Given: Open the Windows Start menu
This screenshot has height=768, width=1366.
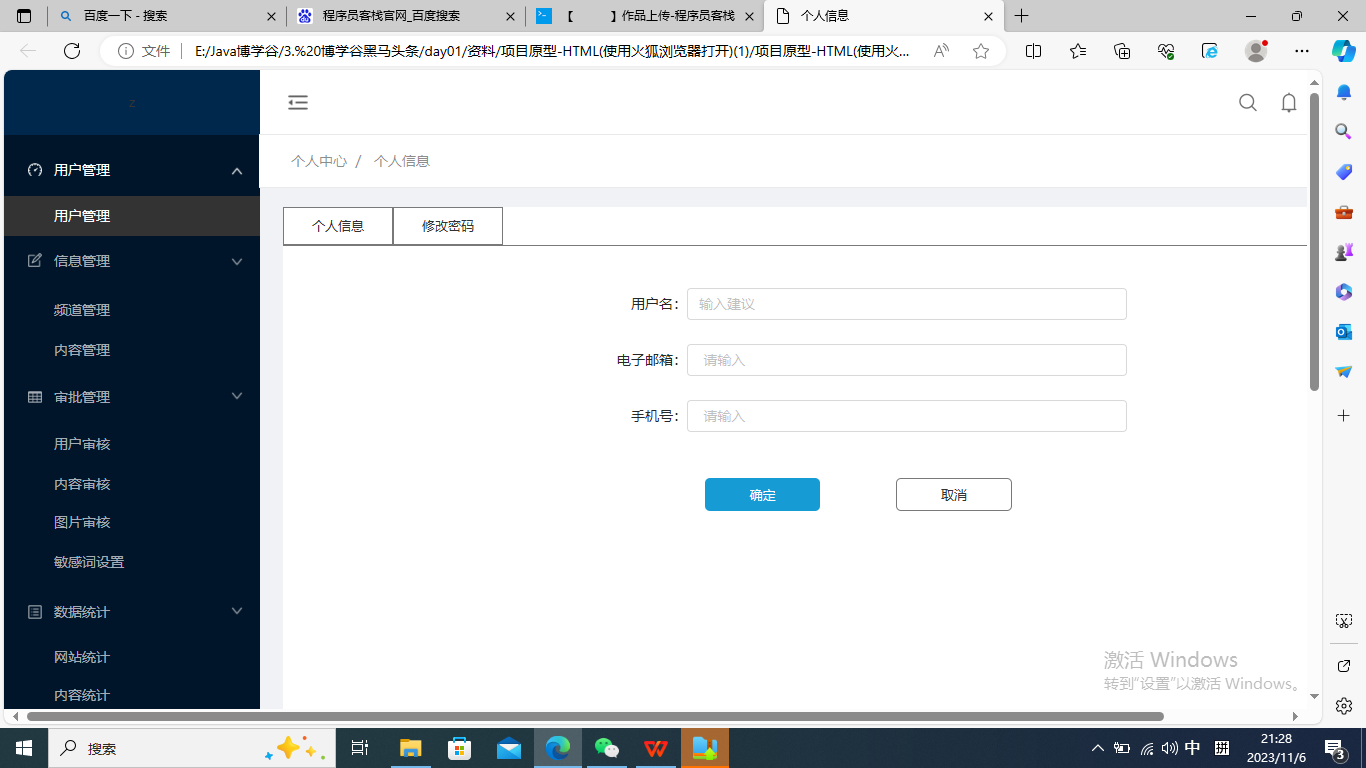Looking at the screenshot, I should point(23,748).
